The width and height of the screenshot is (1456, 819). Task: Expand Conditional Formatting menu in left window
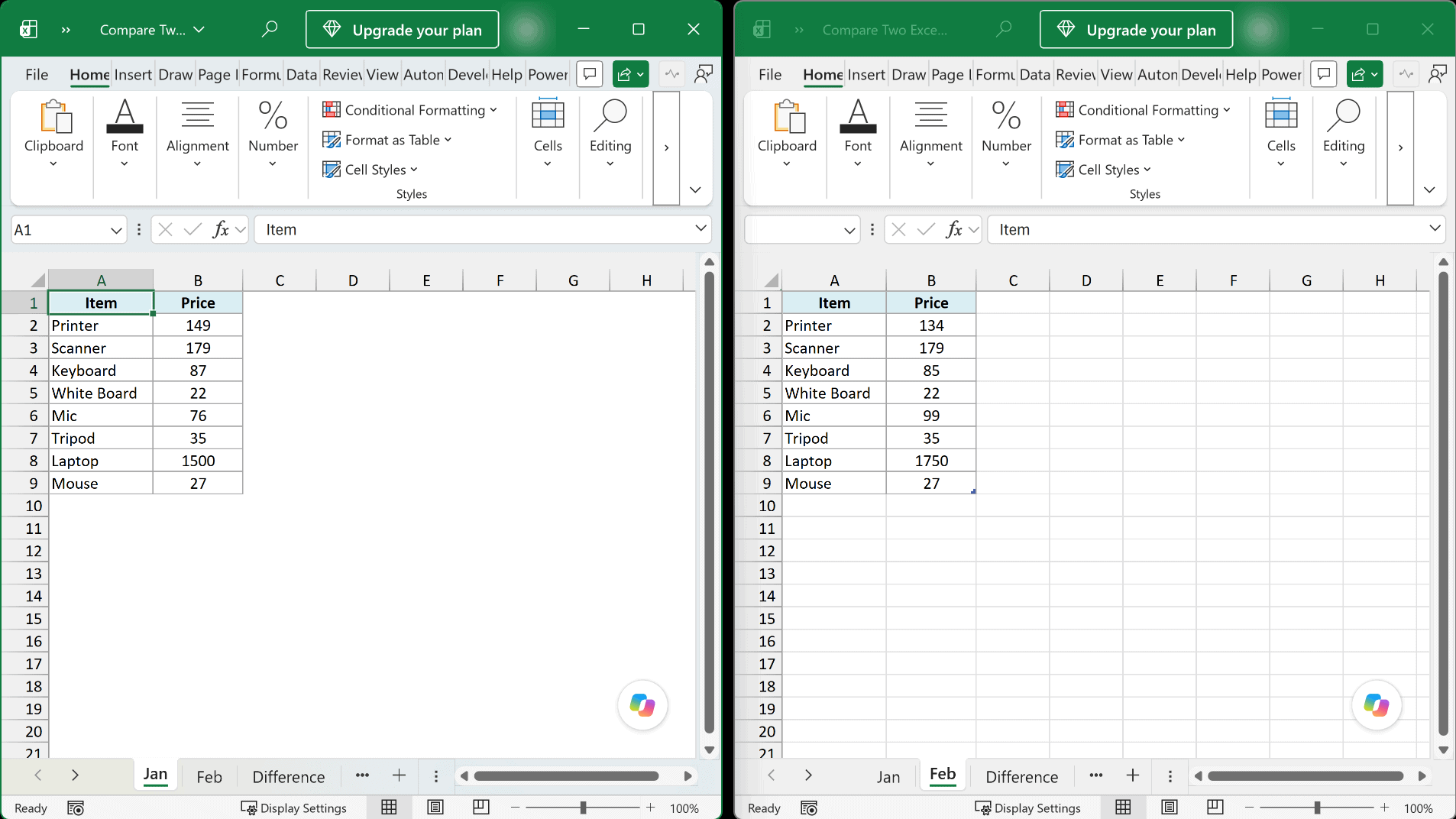tap(409, 110)
